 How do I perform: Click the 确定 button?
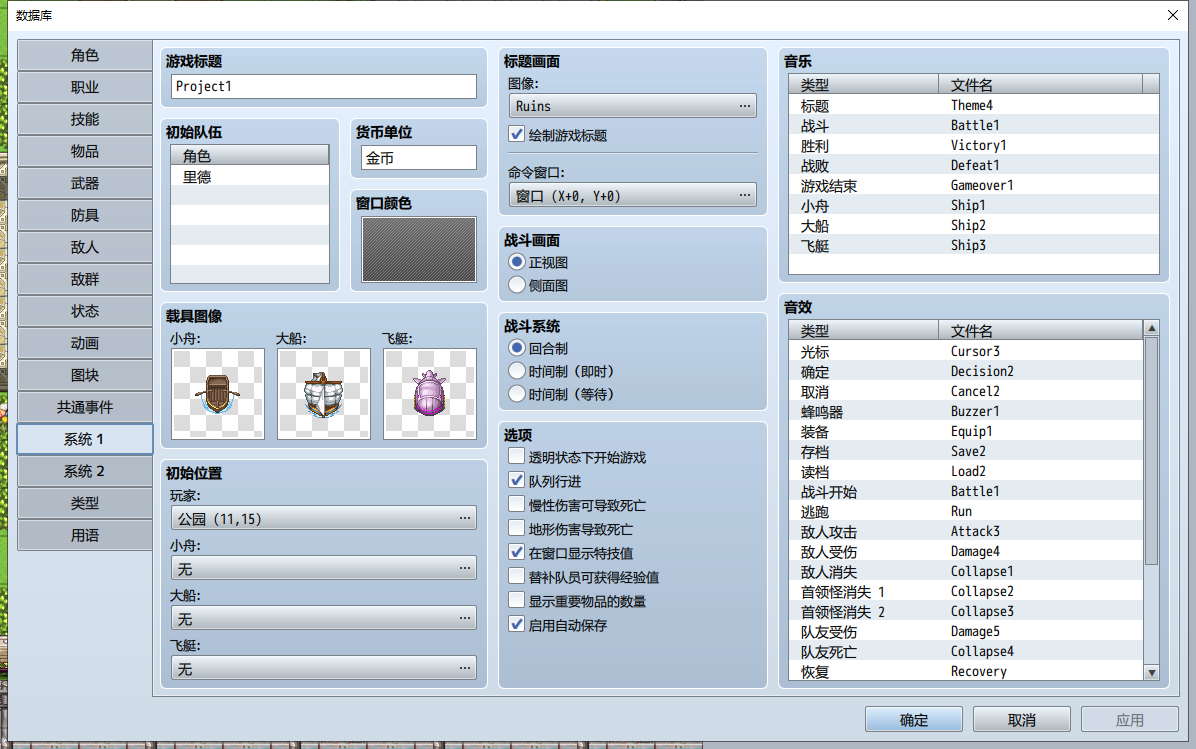click(914, 719)
